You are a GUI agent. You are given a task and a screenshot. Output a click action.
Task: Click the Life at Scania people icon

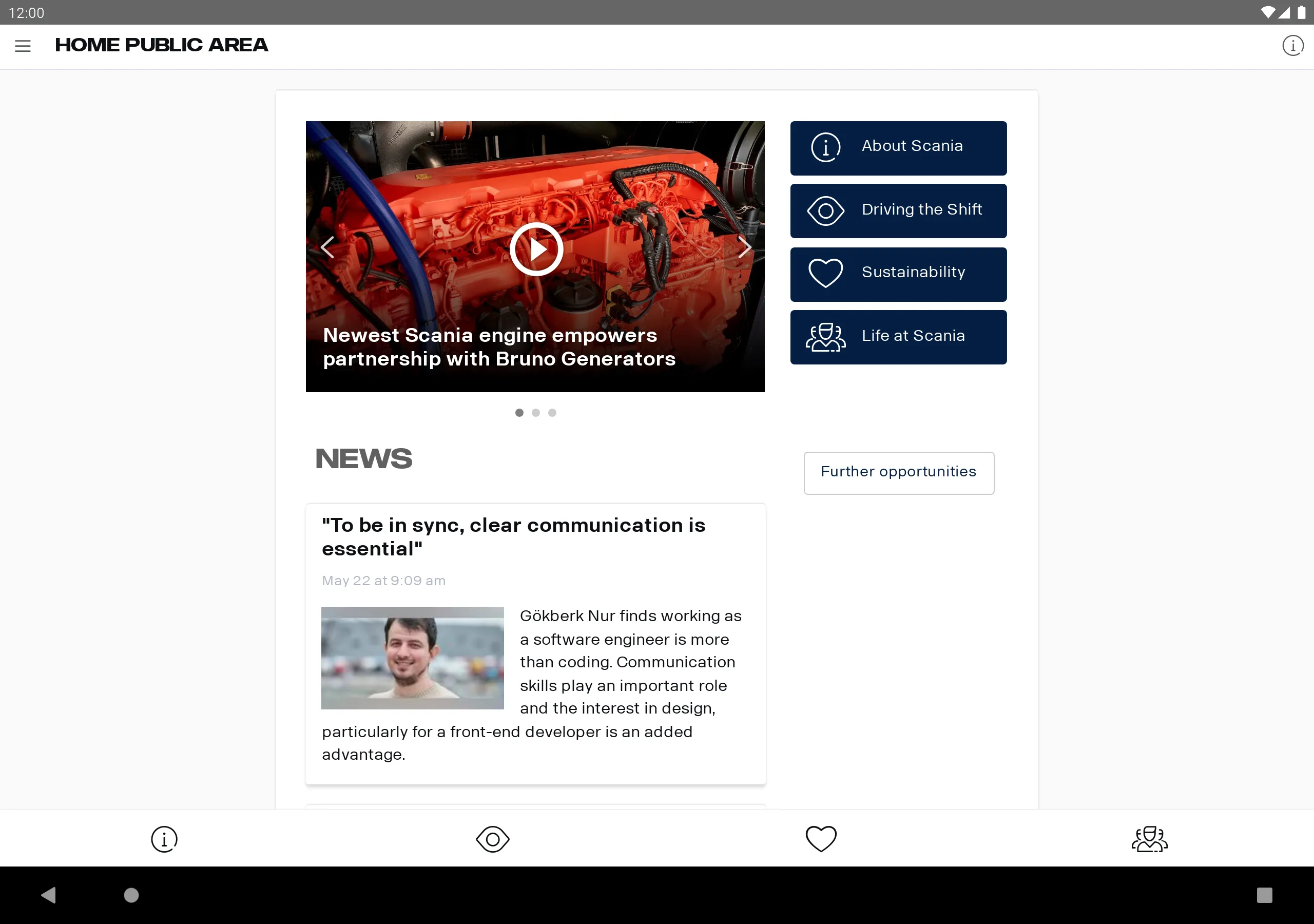tap(824, 336)
